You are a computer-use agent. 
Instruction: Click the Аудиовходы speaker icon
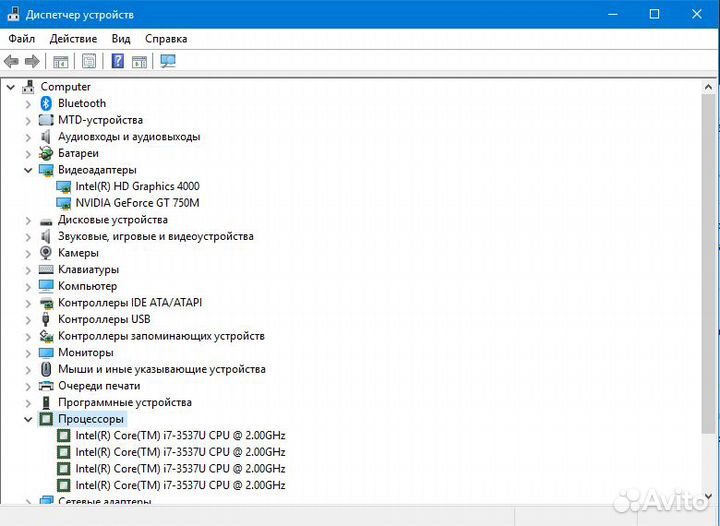(45, 136)
